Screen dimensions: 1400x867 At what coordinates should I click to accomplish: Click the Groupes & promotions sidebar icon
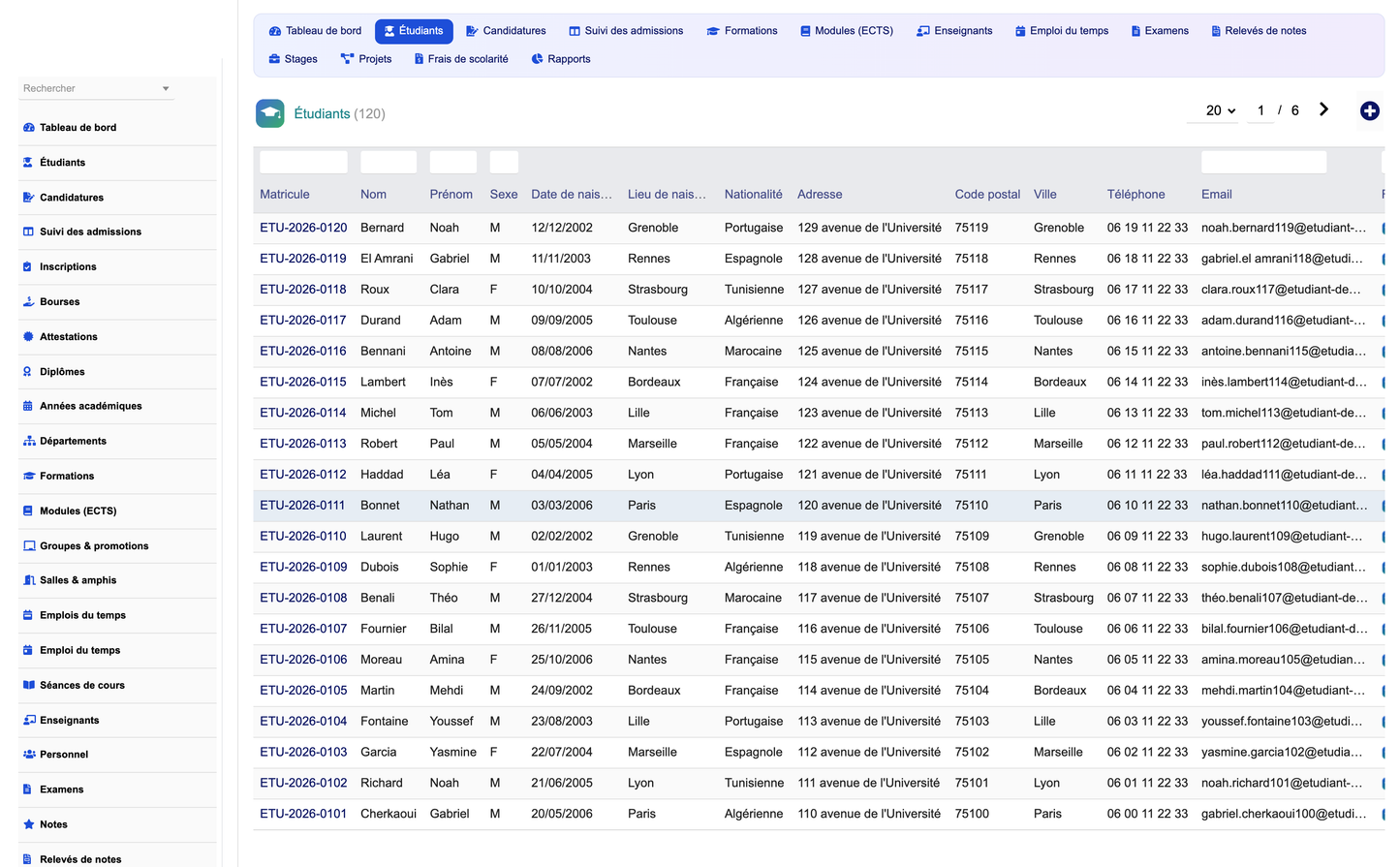click(28, 545)
